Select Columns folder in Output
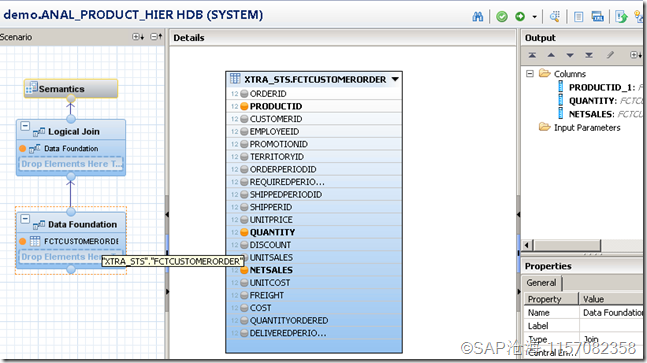The image size is (647, 363). tap(569, 74)
